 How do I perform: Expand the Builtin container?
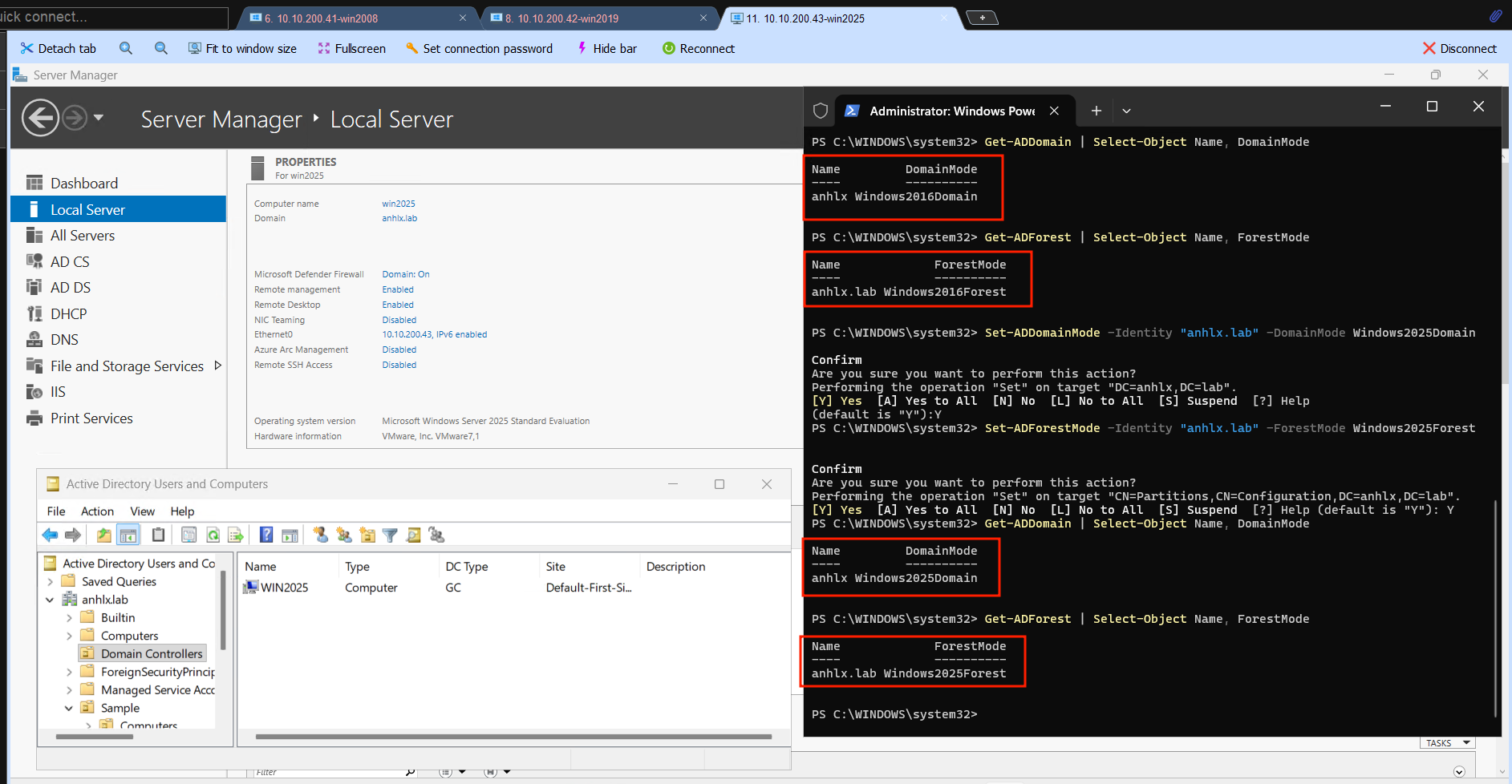coord(69,618)
